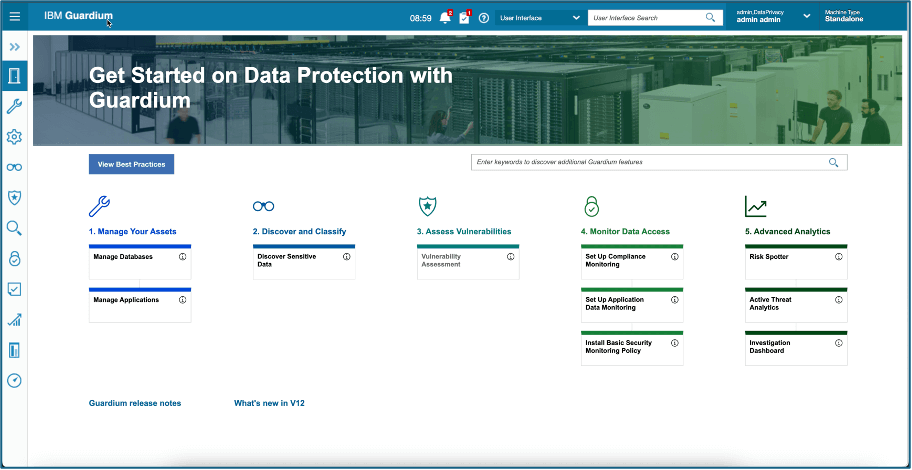The image size is (912, 470).
Task: Open the hamburger main menu
Action: coord(15,17)
